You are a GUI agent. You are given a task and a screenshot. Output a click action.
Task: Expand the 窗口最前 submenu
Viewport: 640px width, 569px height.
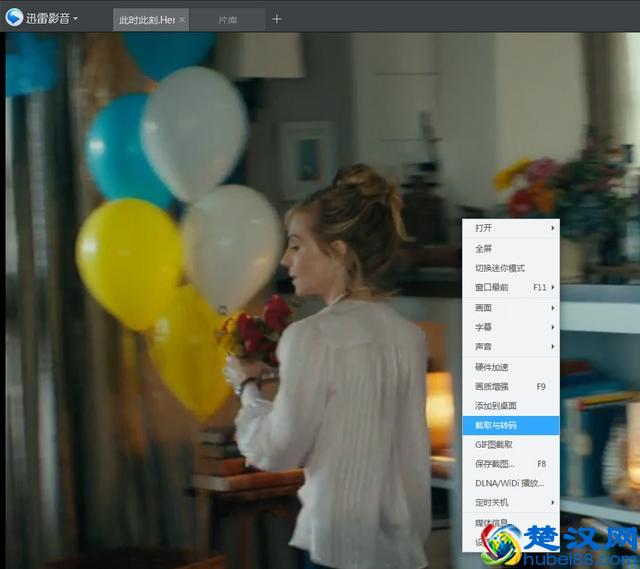point(510,287)
